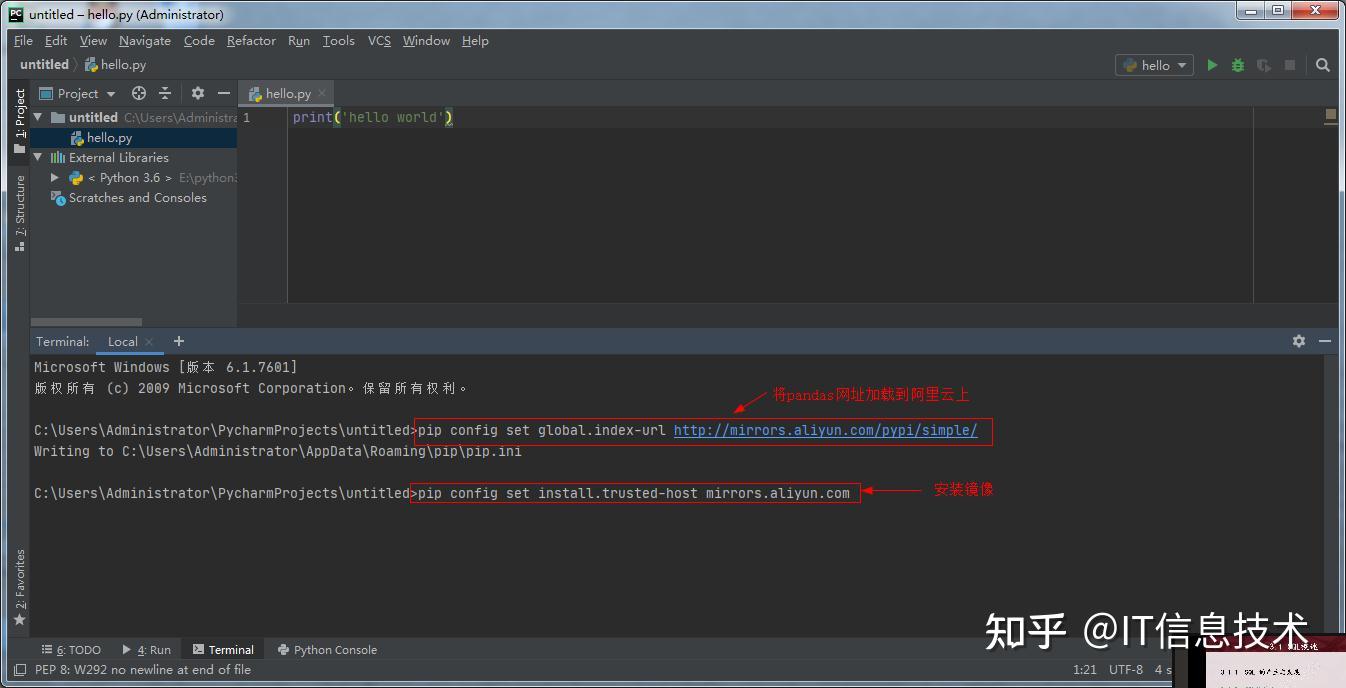Open Search Everywhere with the magnifier icon
This screenshot has height=688, width=1346.
[1322, 64]
